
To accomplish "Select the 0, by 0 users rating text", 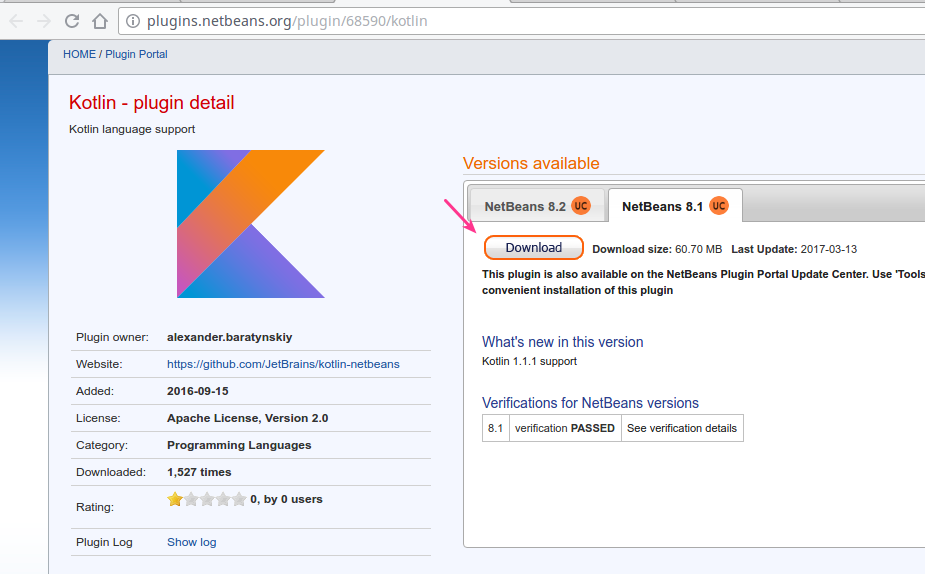I will coord(286,499).
